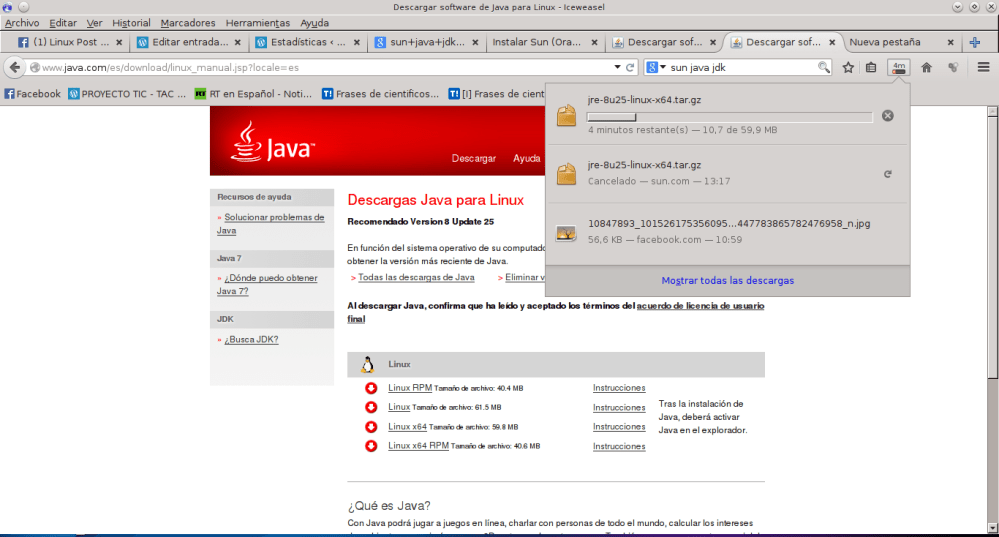Viewport: 999px width, 537px height.
Task: Close the Nueva pestaña tab
Action: click(x=951, y=43)
